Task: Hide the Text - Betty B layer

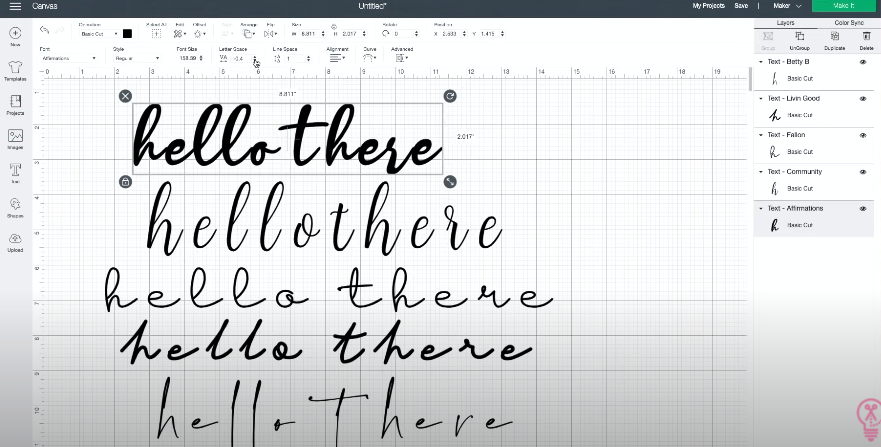Action: coord(863,62)
